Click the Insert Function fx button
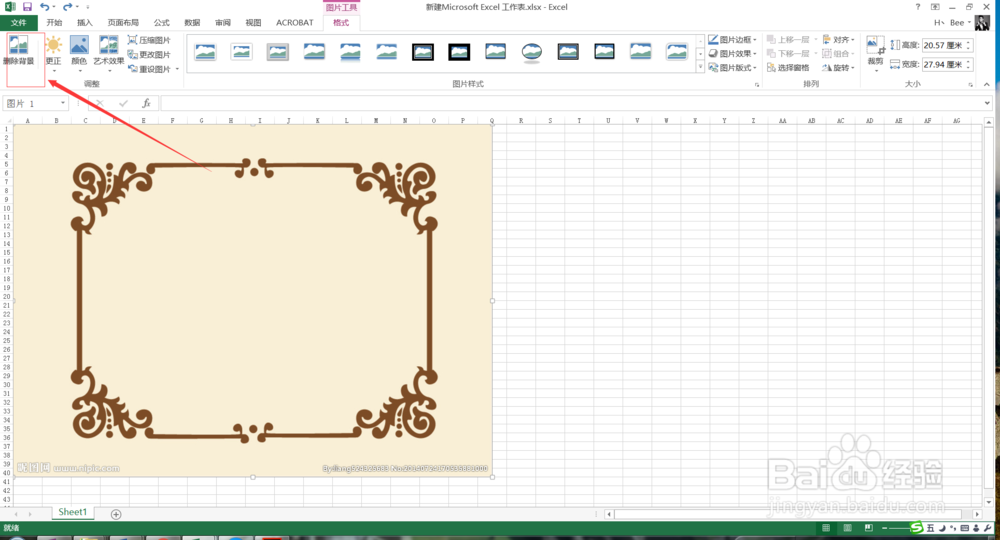This screenshot has height=540, width=1000. click(146, 103)
